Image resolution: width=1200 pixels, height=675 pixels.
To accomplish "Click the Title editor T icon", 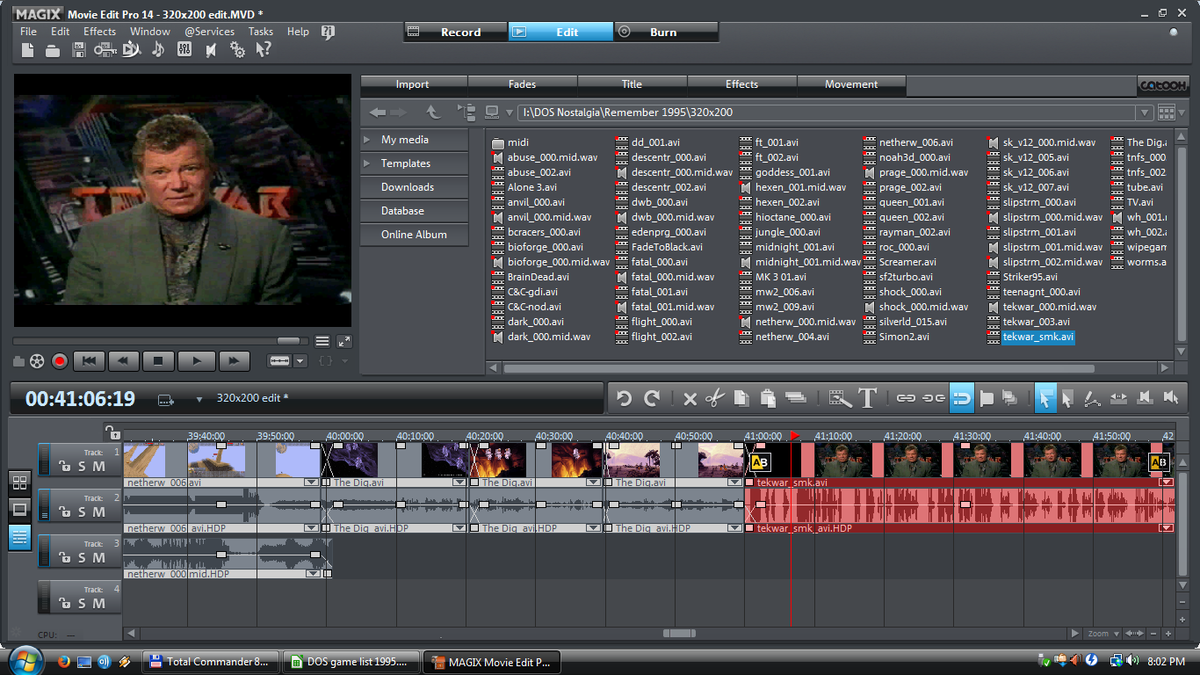I will point(867,398).
